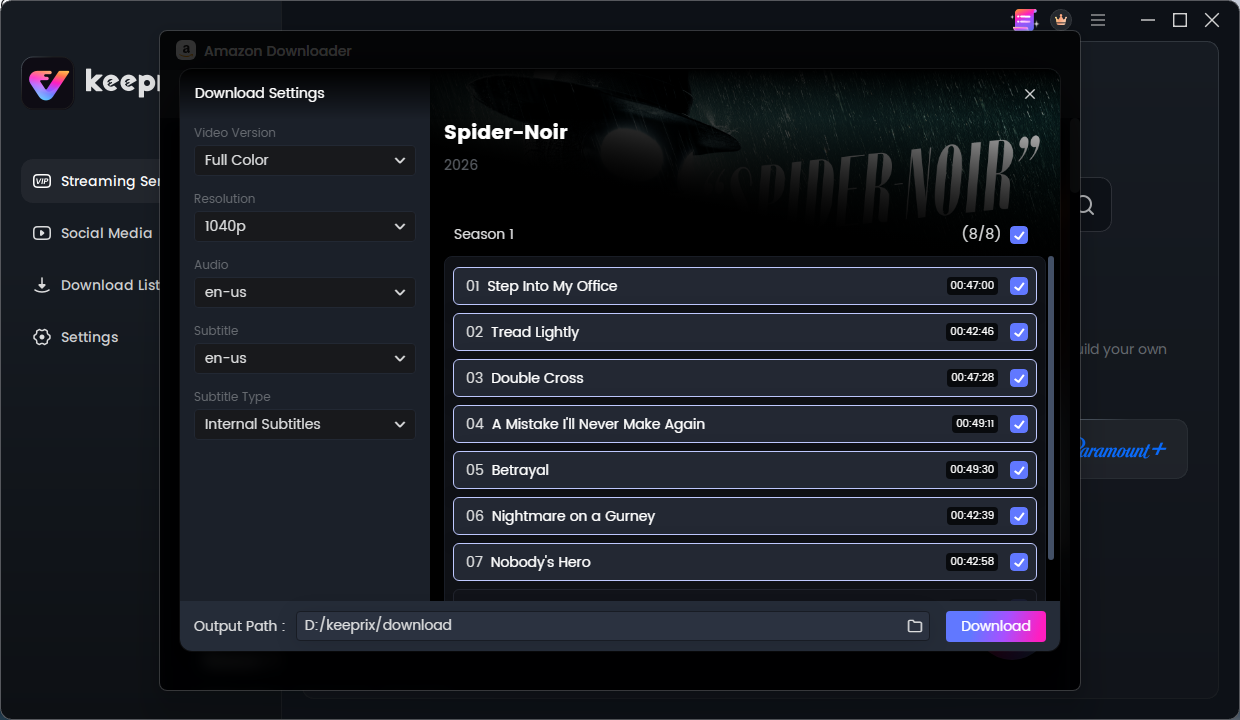Image resolution: width=1240 pixels, height=720 pixels.
Task: Click duration 00:47:00 badge
Action: [972, 286]
